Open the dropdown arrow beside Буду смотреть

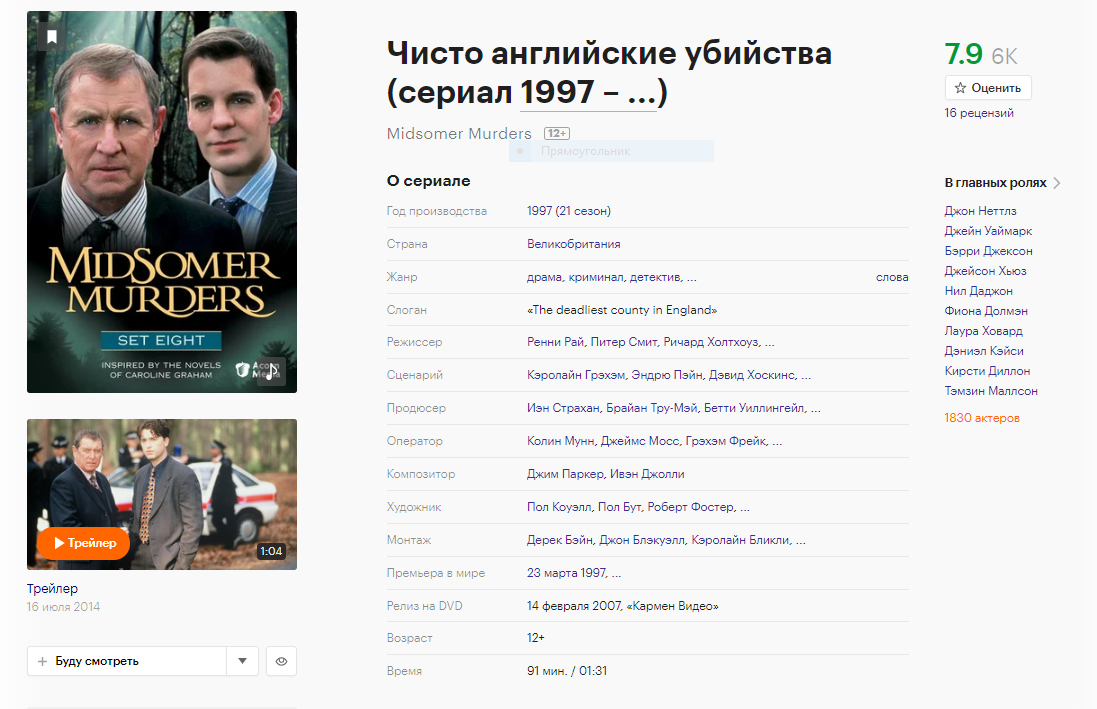[243, 661]
